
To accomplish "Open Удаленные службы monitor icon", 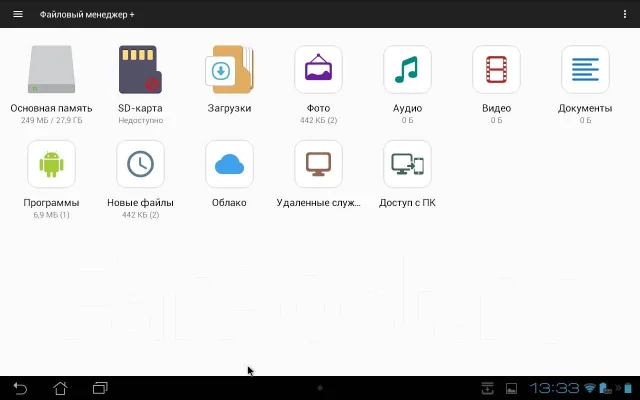I will [318, 164].
